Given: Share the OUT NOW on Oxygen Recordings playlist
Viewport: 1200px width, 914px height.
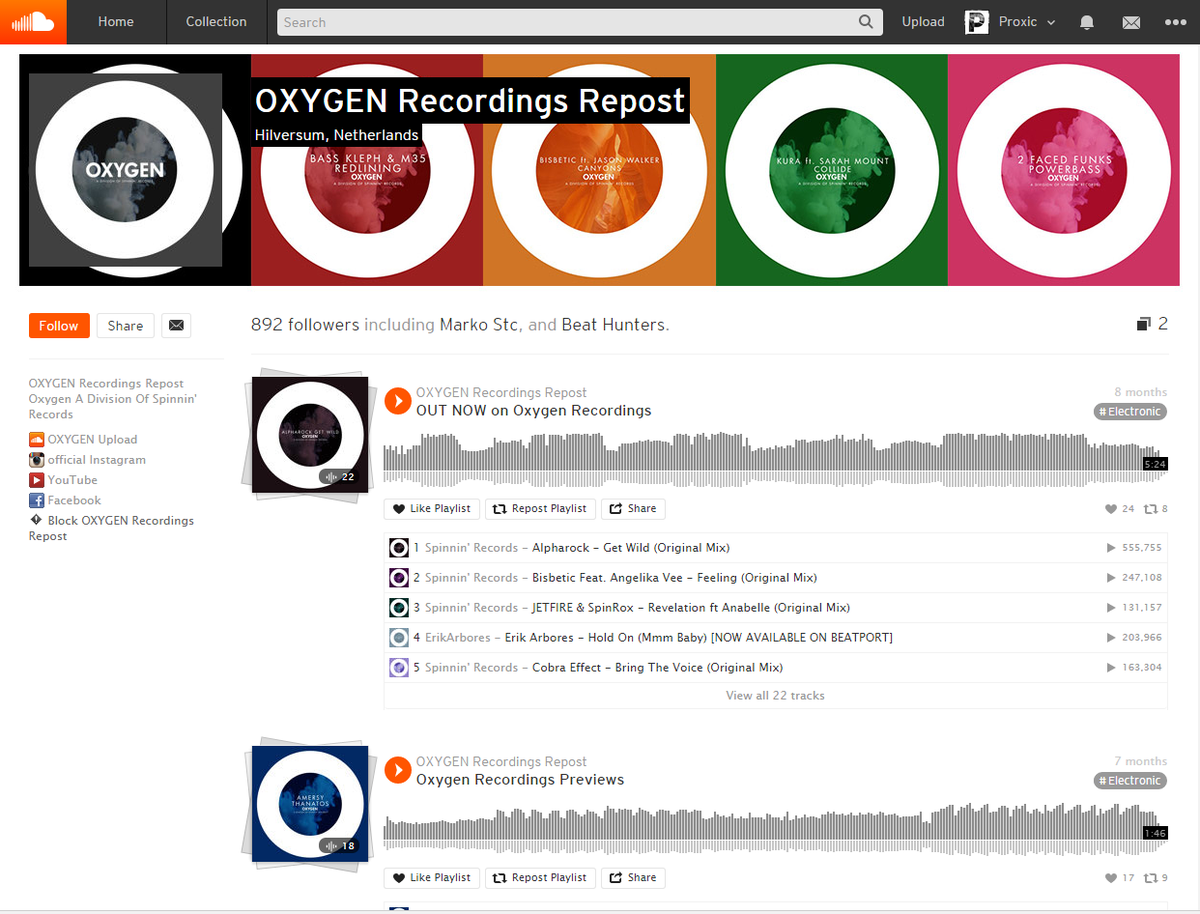Looking at the screenshot, I should pos(633,509).
